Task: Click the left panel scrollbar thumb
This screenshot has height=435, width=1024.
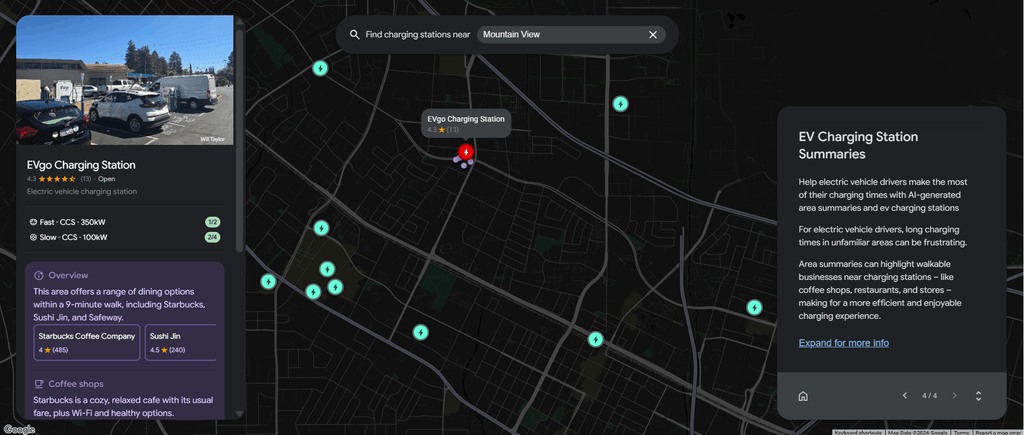Action: (240, 140)
